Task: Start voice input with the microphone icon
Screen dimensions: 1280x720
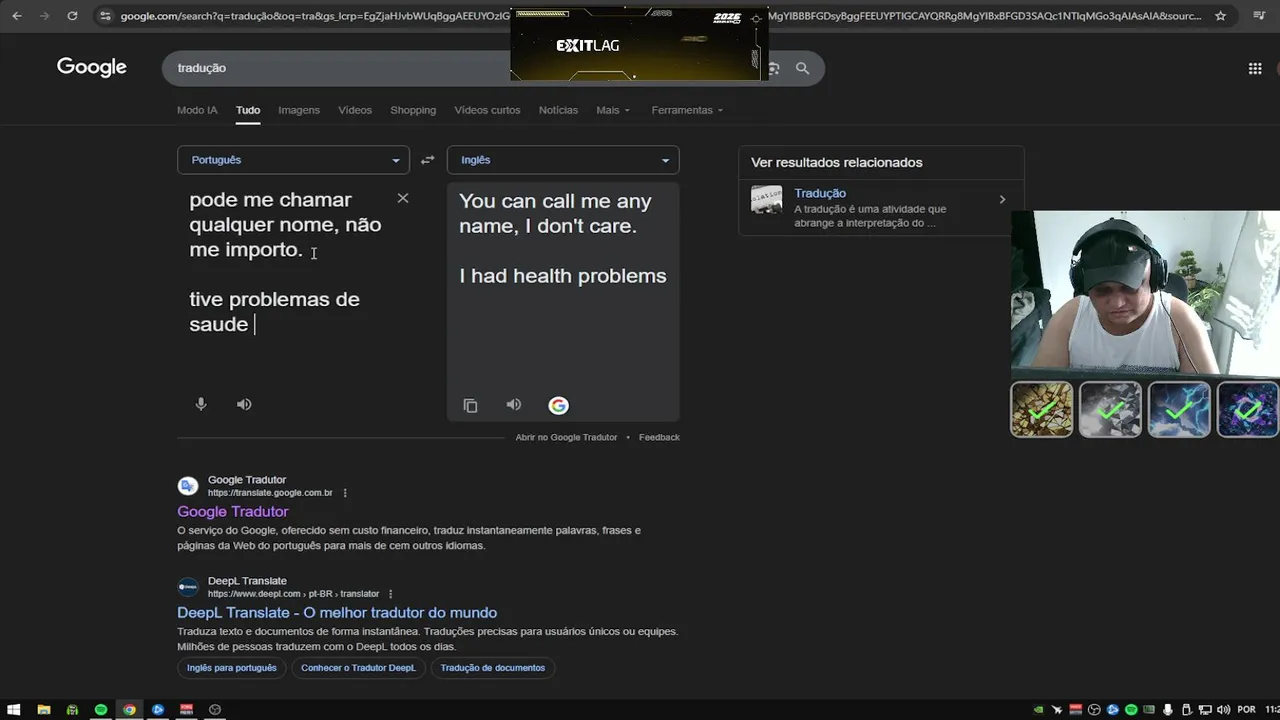Action: [201, 404]
